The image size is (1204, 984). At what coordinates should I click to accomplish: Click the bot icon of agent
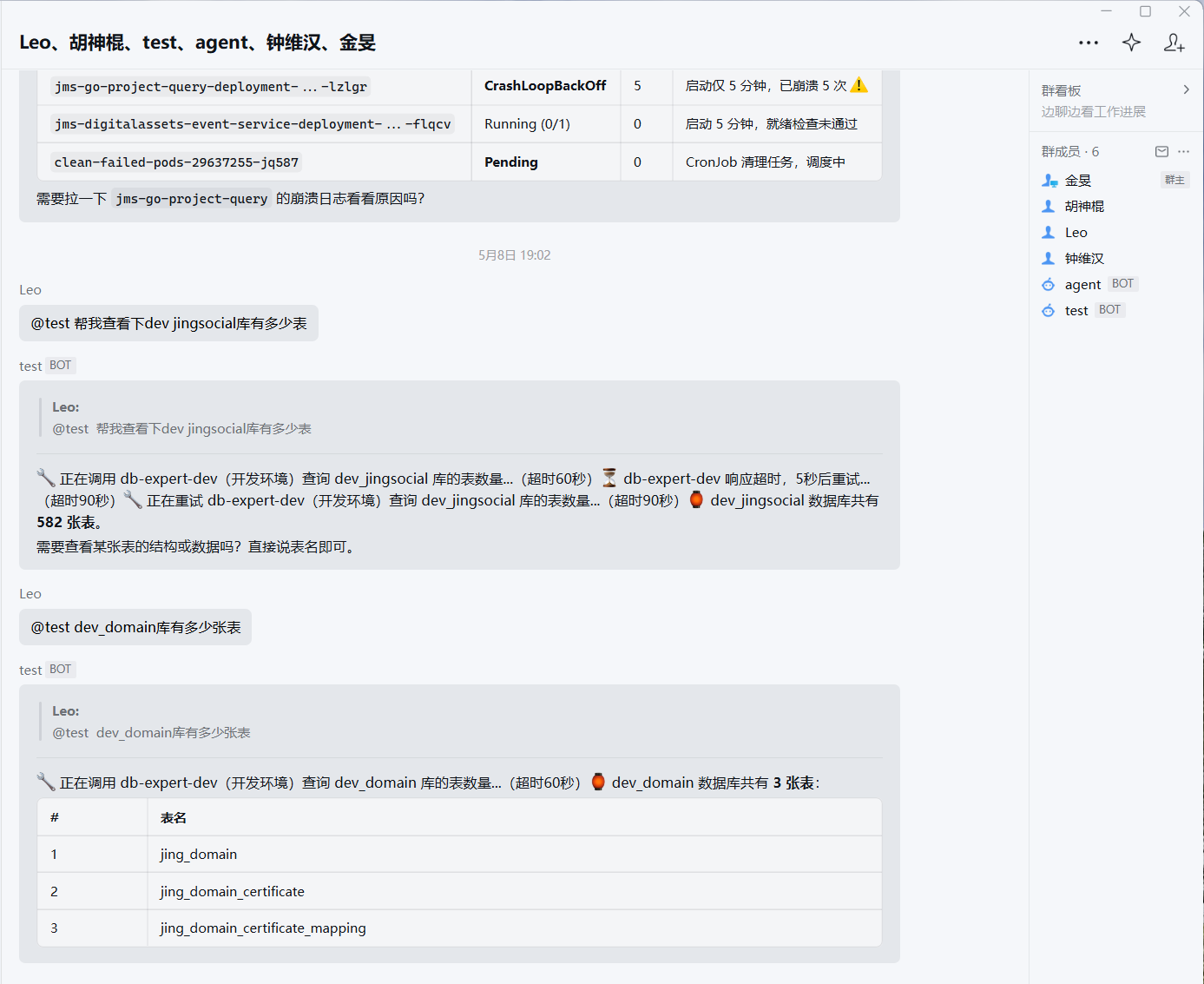(x=1049, y=285)
